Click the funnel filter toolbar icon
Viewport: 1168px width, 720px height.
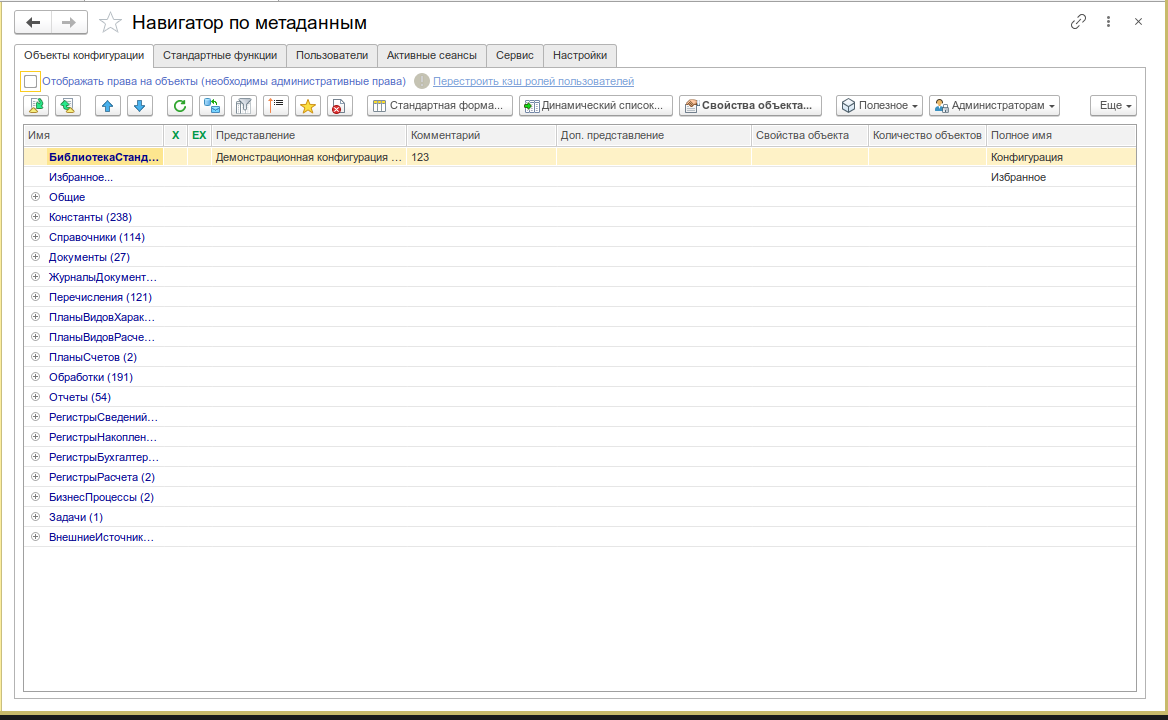point(244,106)
